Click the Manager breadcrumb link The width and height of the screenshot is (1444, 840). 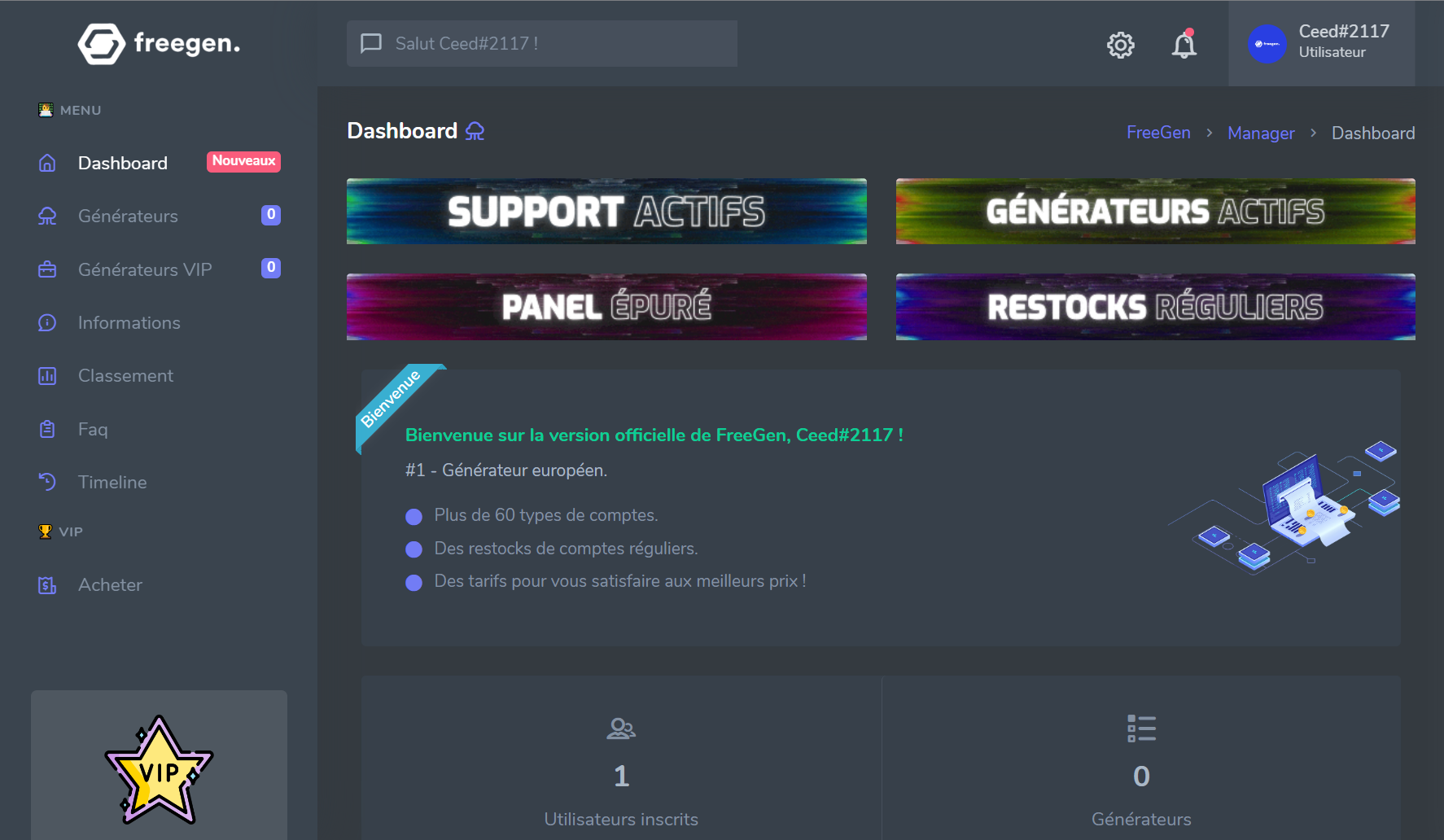1261,133
